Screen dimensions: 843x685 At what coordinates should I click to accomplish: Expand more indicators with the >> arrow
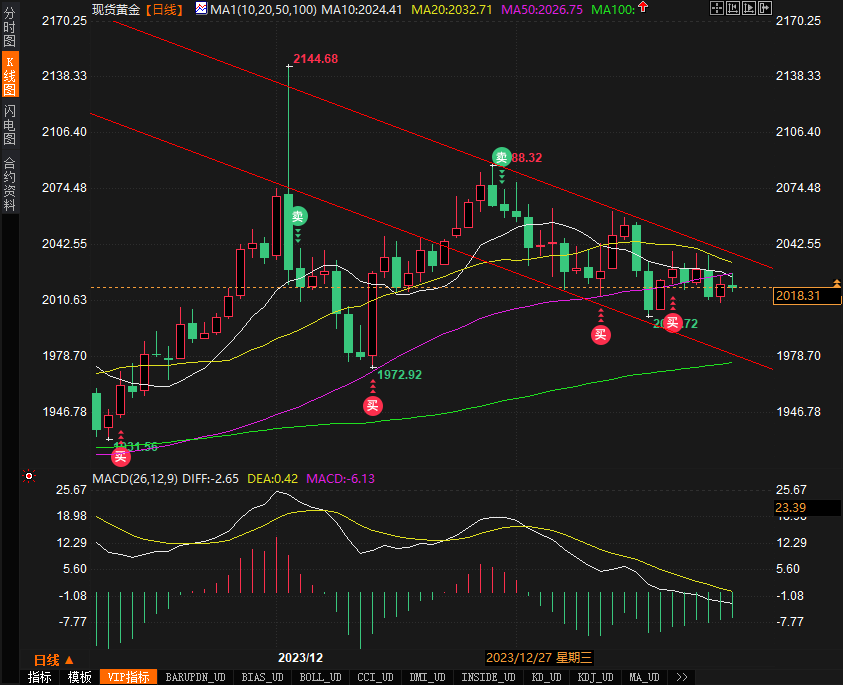click(x=682, y=677)
